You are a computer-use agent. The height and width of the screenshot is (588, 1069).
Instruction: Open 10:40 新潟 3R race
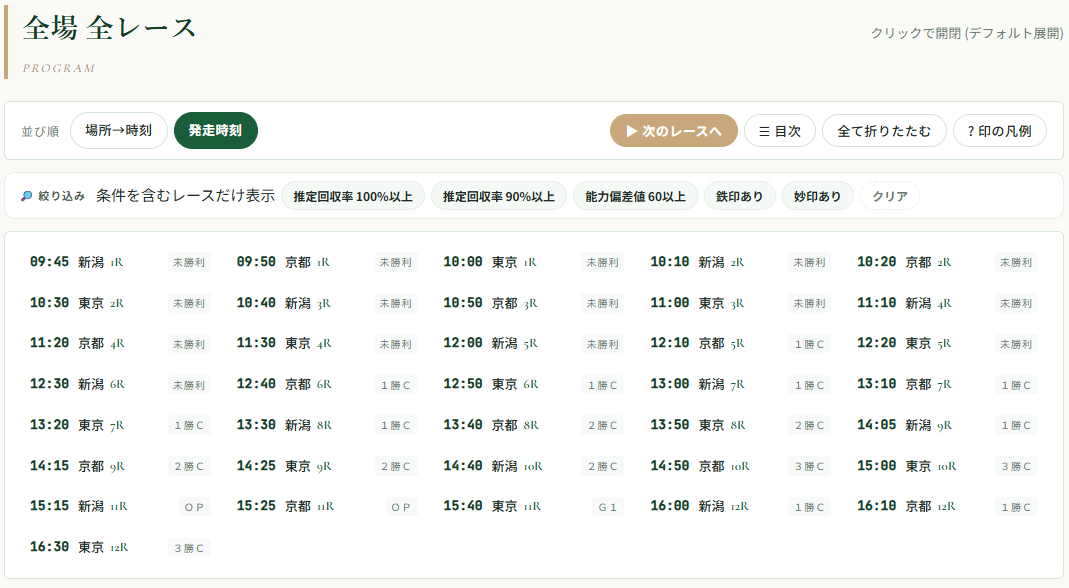click(327, 303)
